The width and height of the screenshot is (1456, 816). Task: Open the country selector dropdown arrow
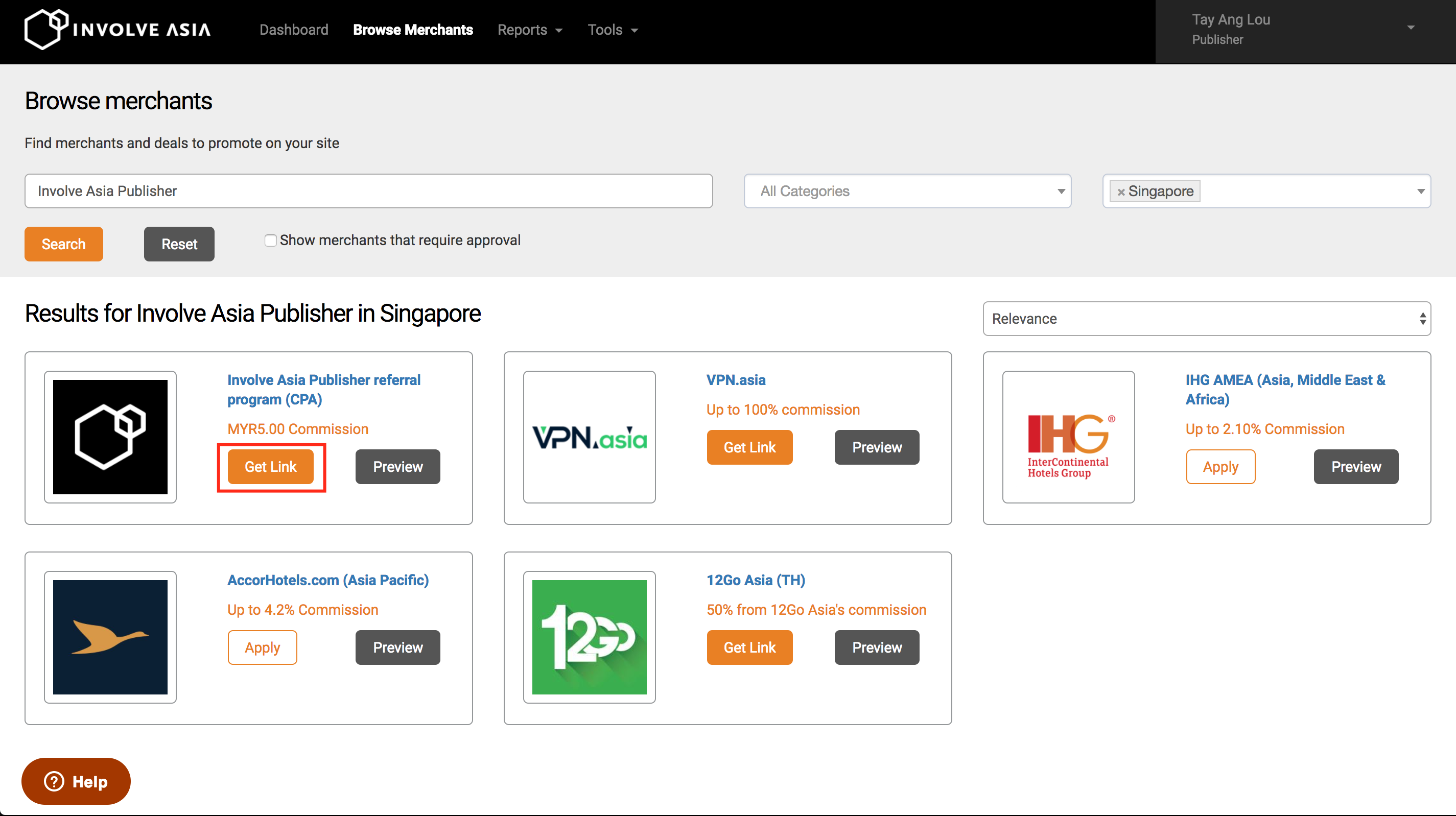1420,191
